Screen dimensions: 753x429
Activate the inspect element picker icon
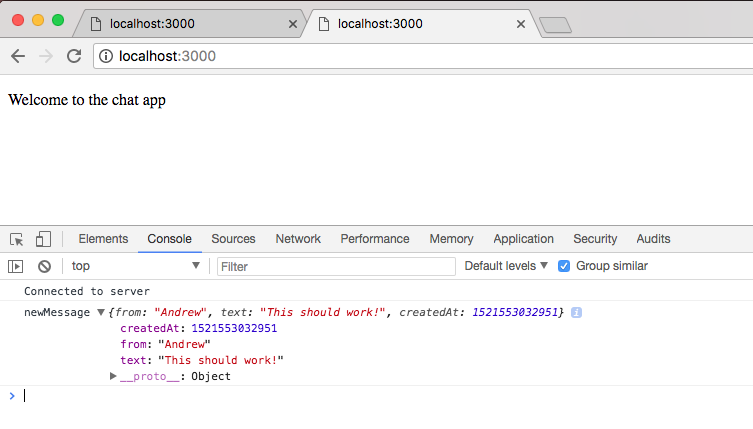point(17,239)
